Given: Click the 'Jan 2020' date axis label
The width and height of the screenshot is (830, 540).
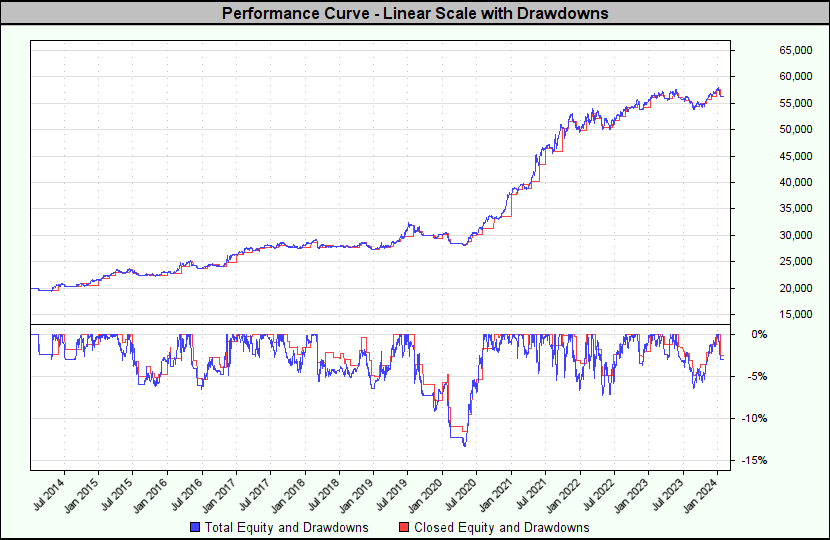Looking at the screenshot, I should point(426,495).
